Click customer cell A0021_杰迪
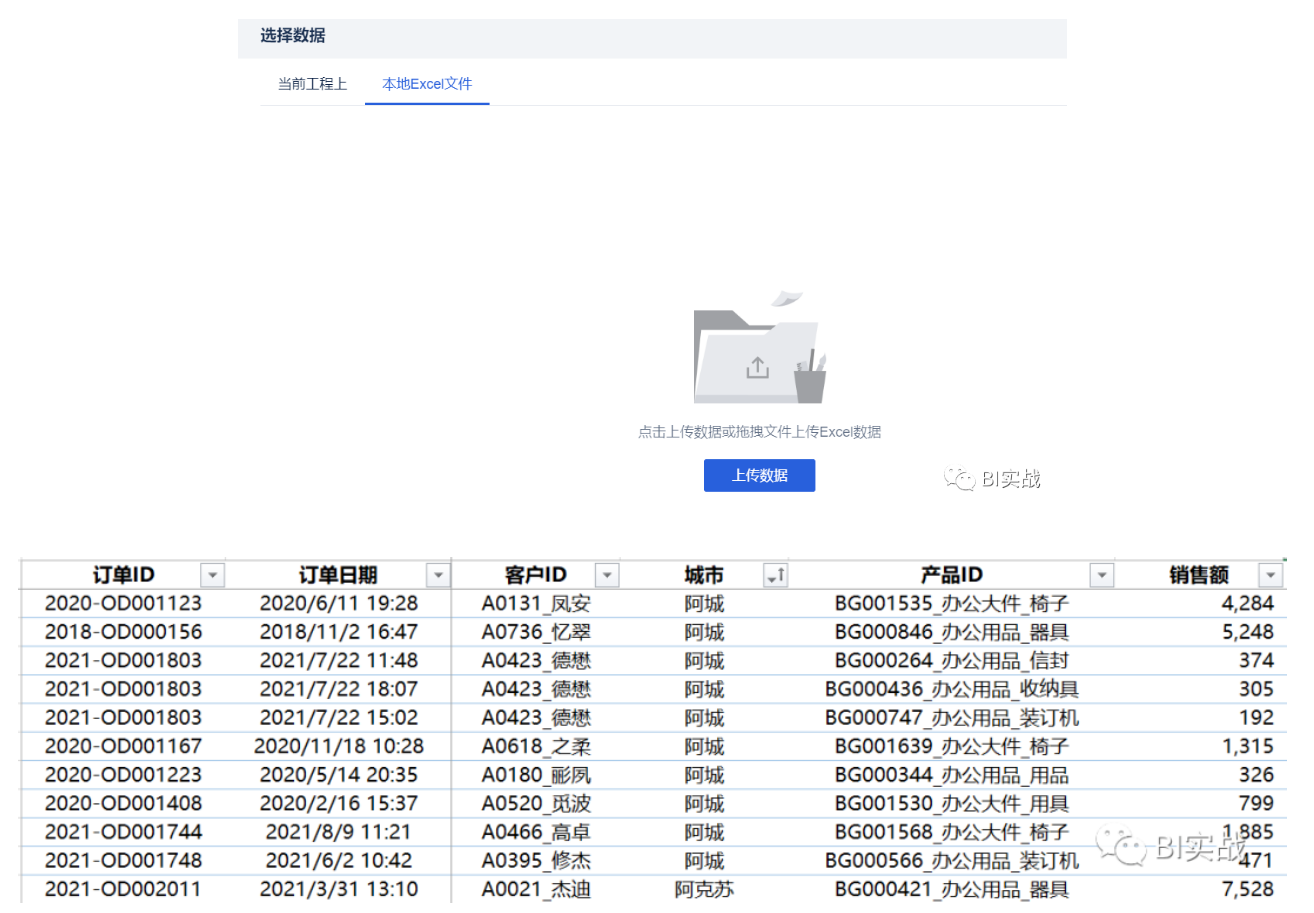The height and width of the screenshot is (913, 1314). (536, 889)
